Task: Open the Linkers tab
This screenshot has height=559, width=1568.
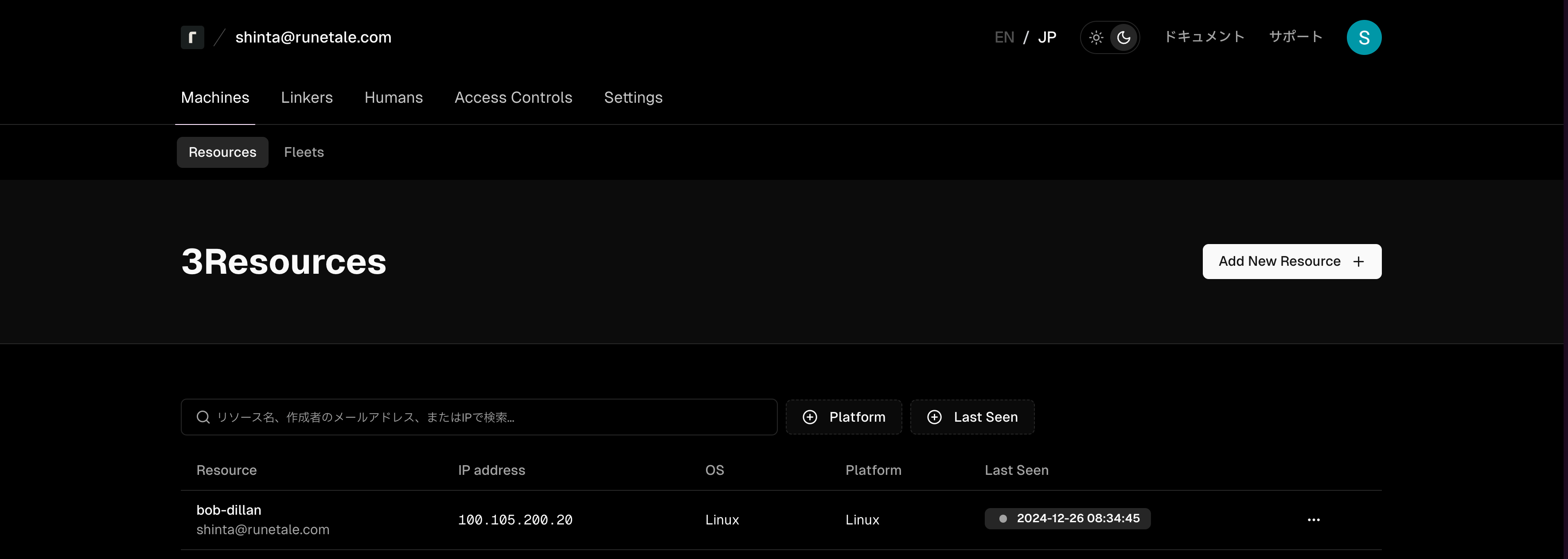Action: (307, 98)
